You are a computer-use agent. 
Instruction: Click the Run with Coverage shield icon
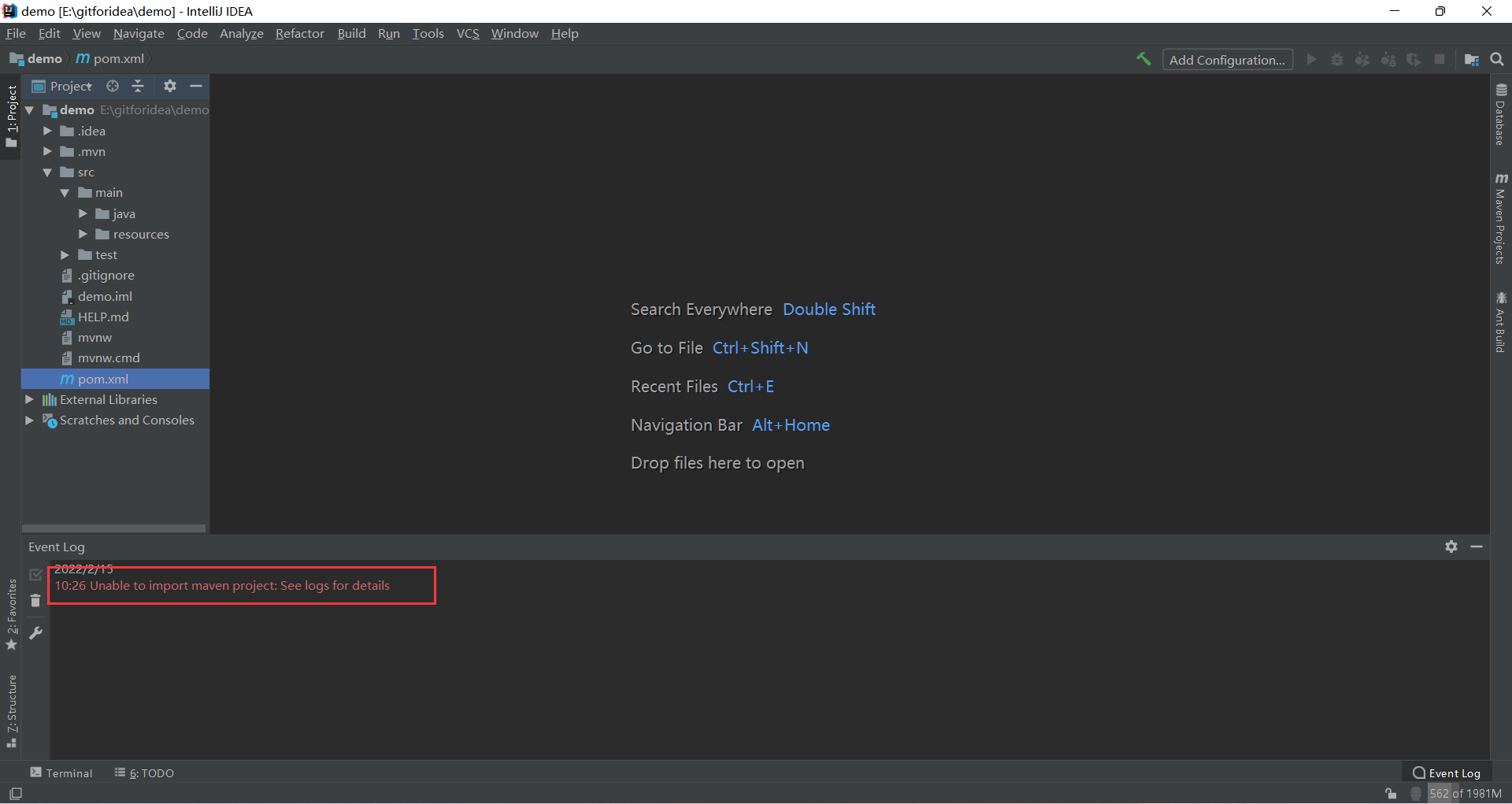[1414, 59]
